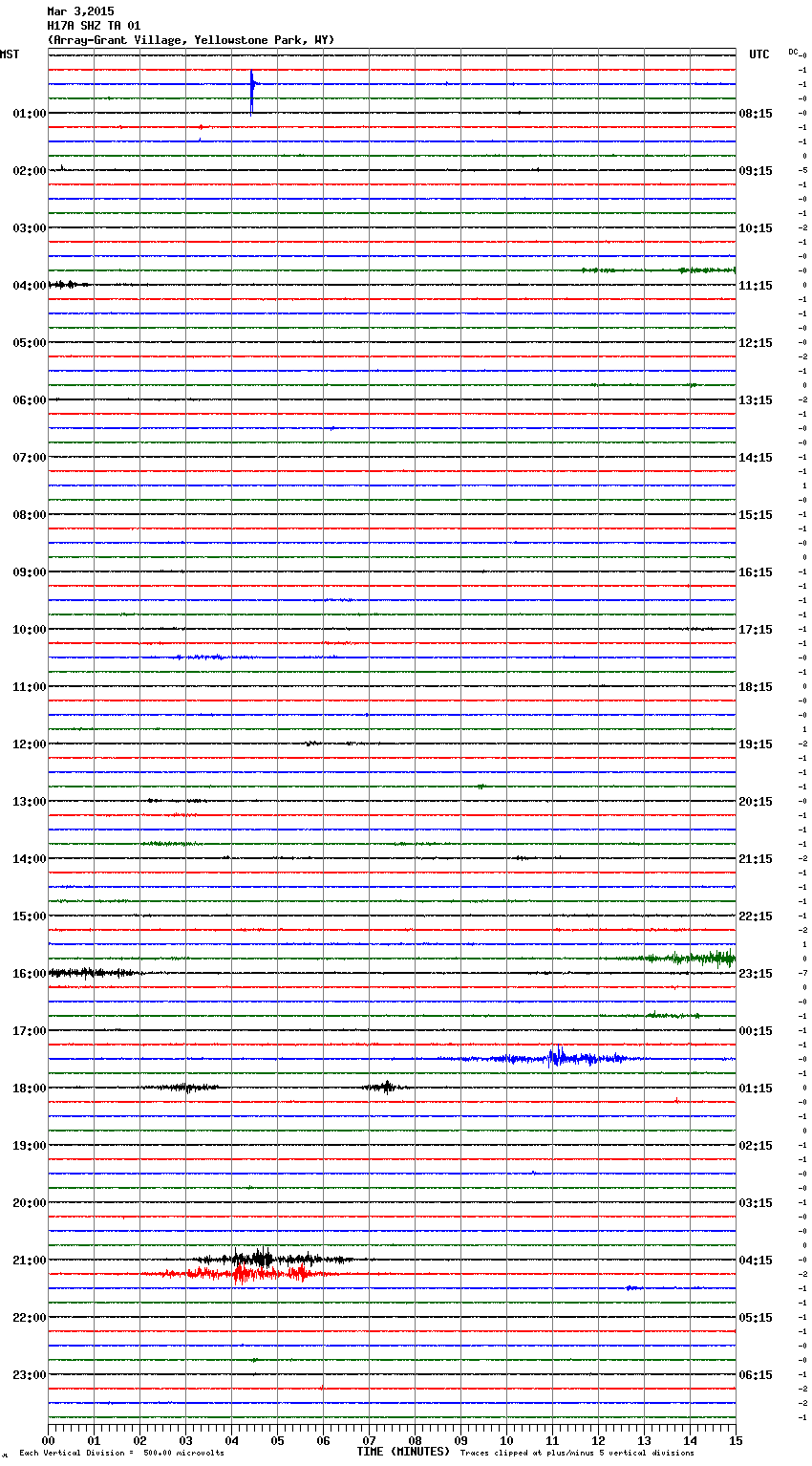Click the 10:15 UTC time label

pos(756,228)
